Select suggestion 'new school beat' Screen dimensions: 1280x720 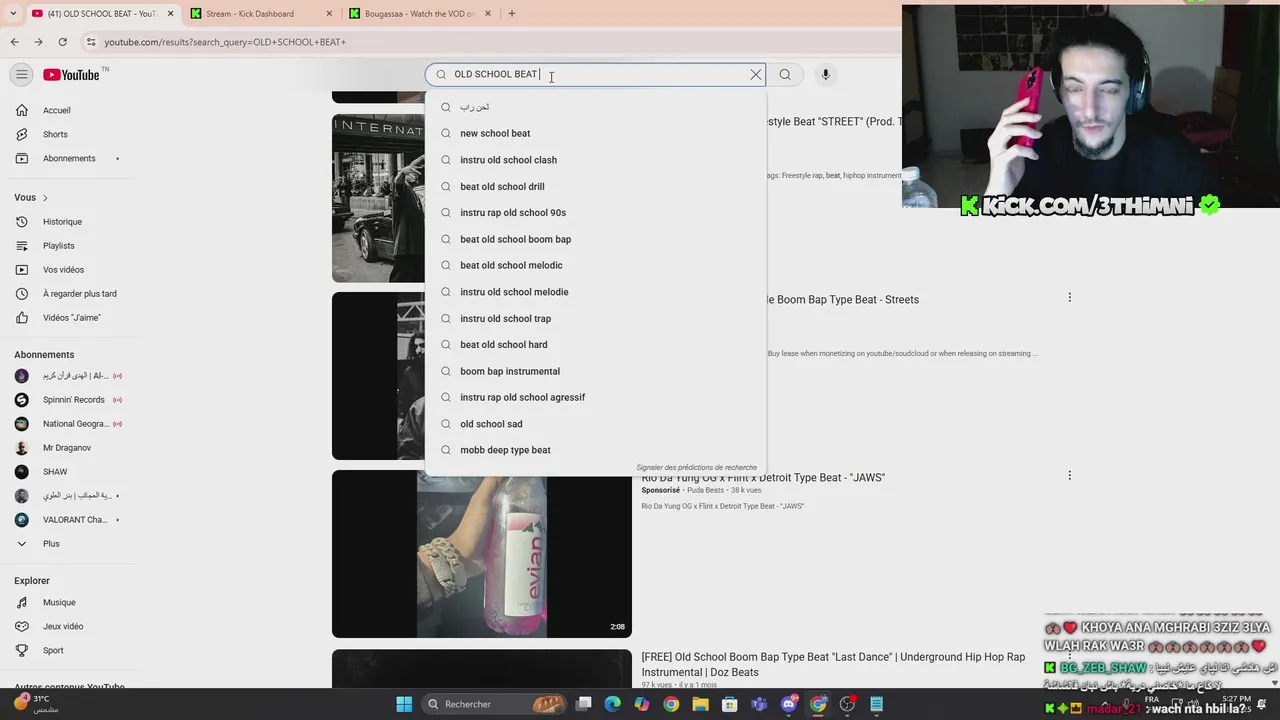pyautogui.click(x=595, y=133)
